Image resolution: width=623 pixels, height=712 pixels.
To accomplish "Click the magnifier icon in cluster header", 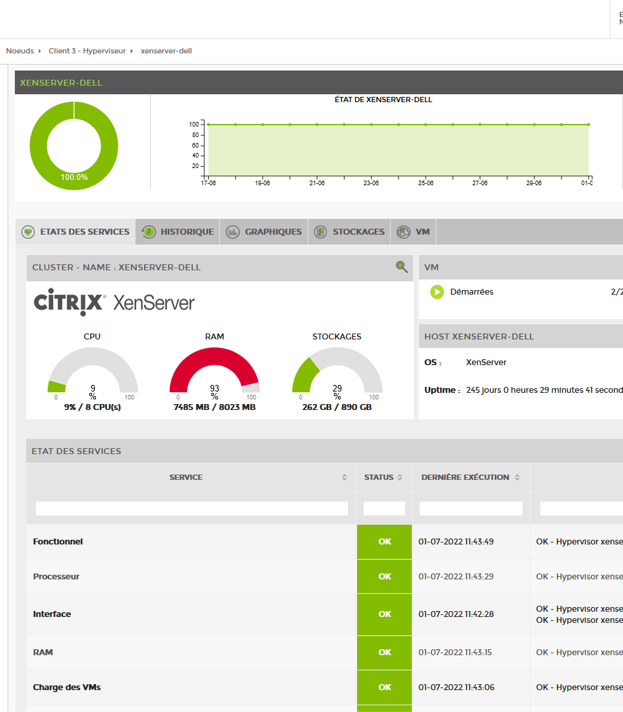I will pyautogui.click(x=401, y=267).
